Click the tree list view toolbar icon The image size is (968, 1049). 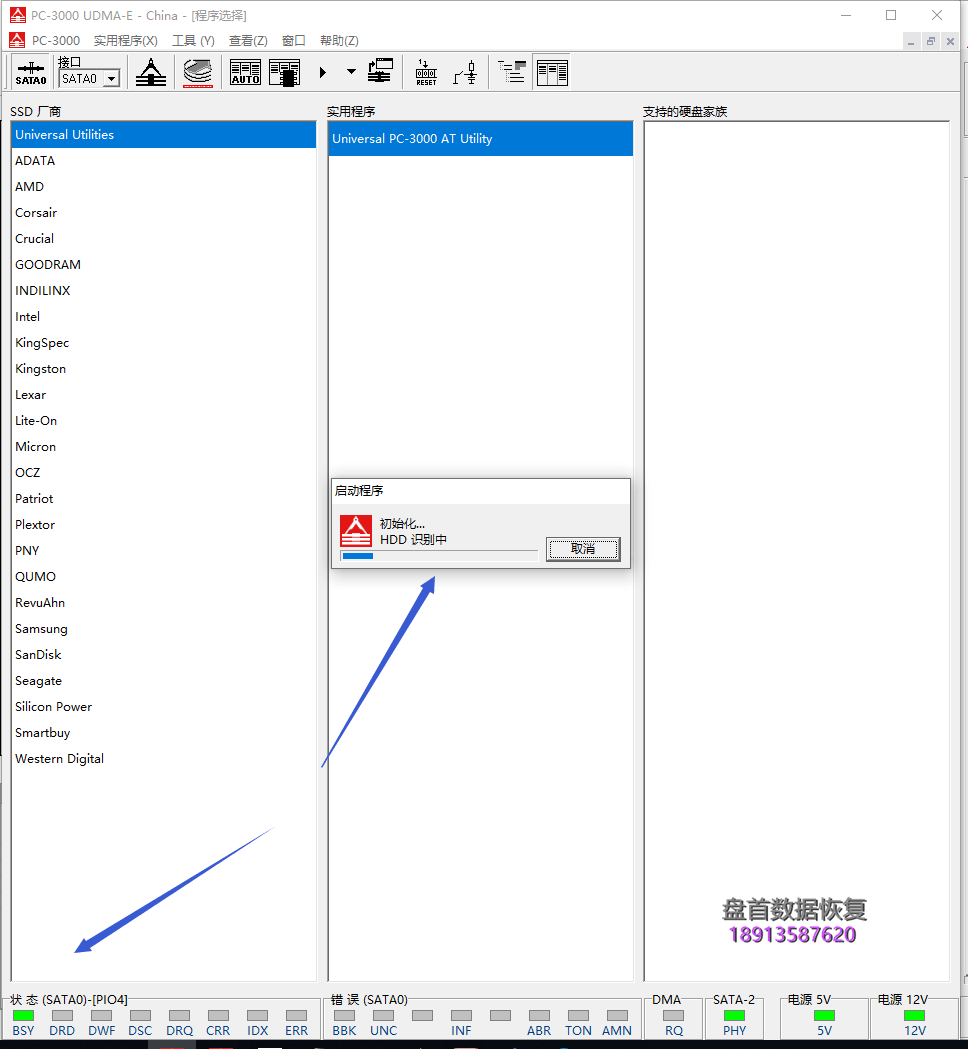tap(512, 72)
